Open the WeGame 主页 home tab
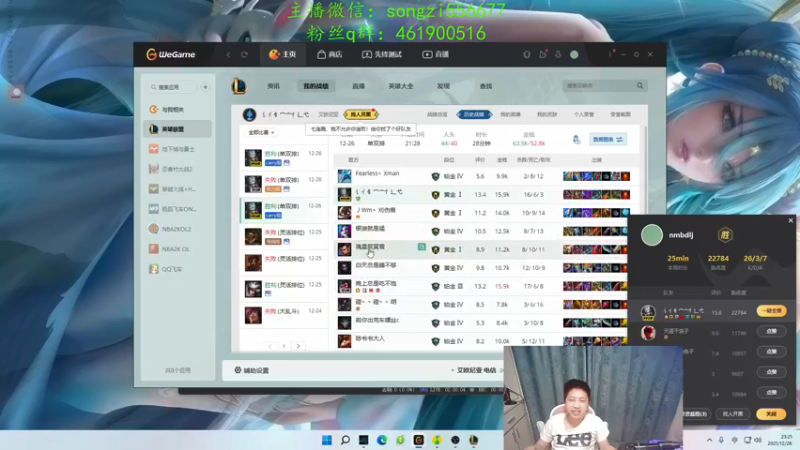Viewport: 800px width, 450px height. 283,54
